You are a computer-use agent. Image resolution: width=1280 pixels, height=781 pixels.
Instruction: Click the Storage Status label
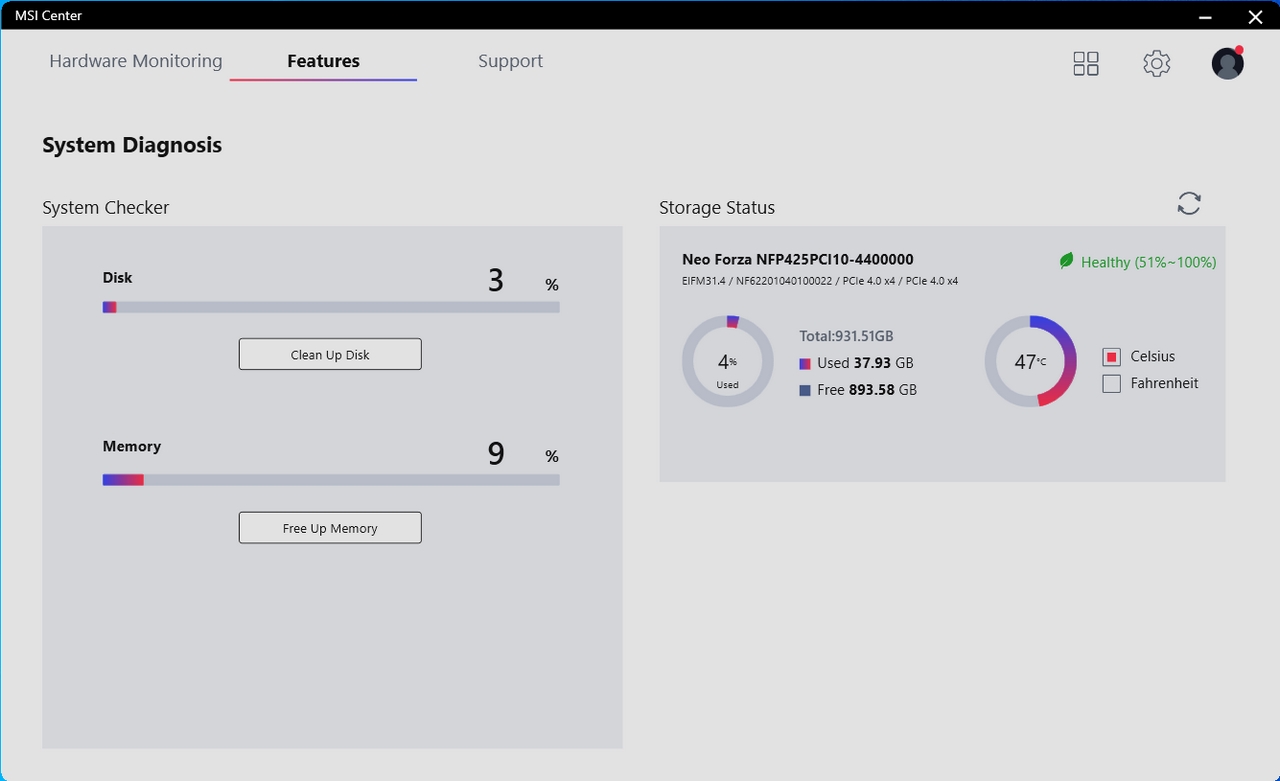[x=717, y=208]
